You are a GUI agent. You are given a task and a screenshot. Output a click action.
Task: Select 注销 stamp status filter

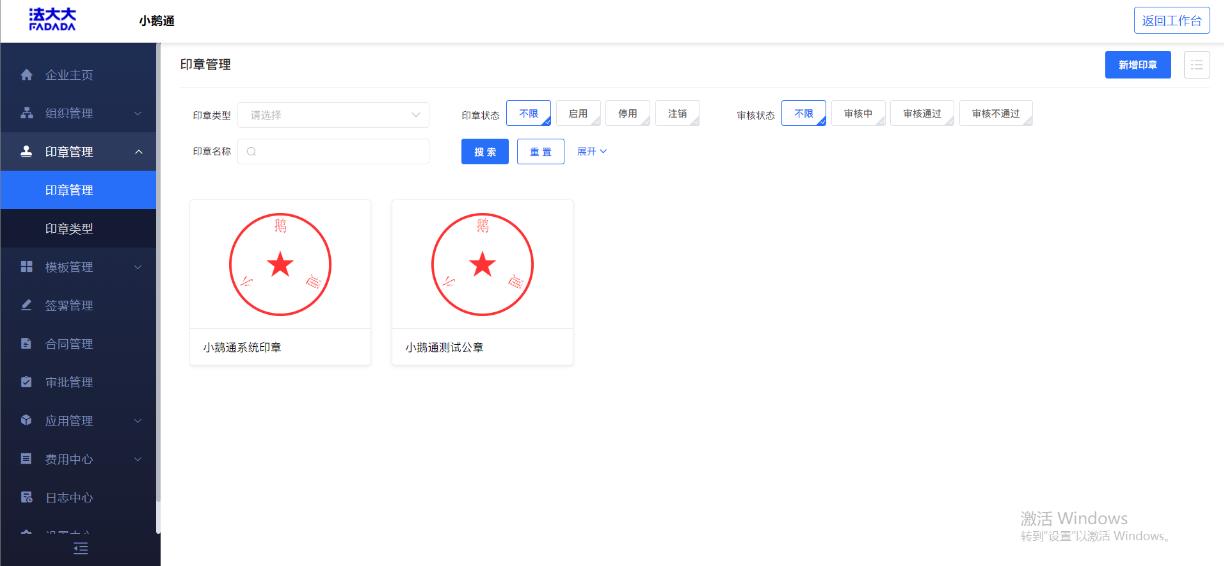click(x=677, y=114)
